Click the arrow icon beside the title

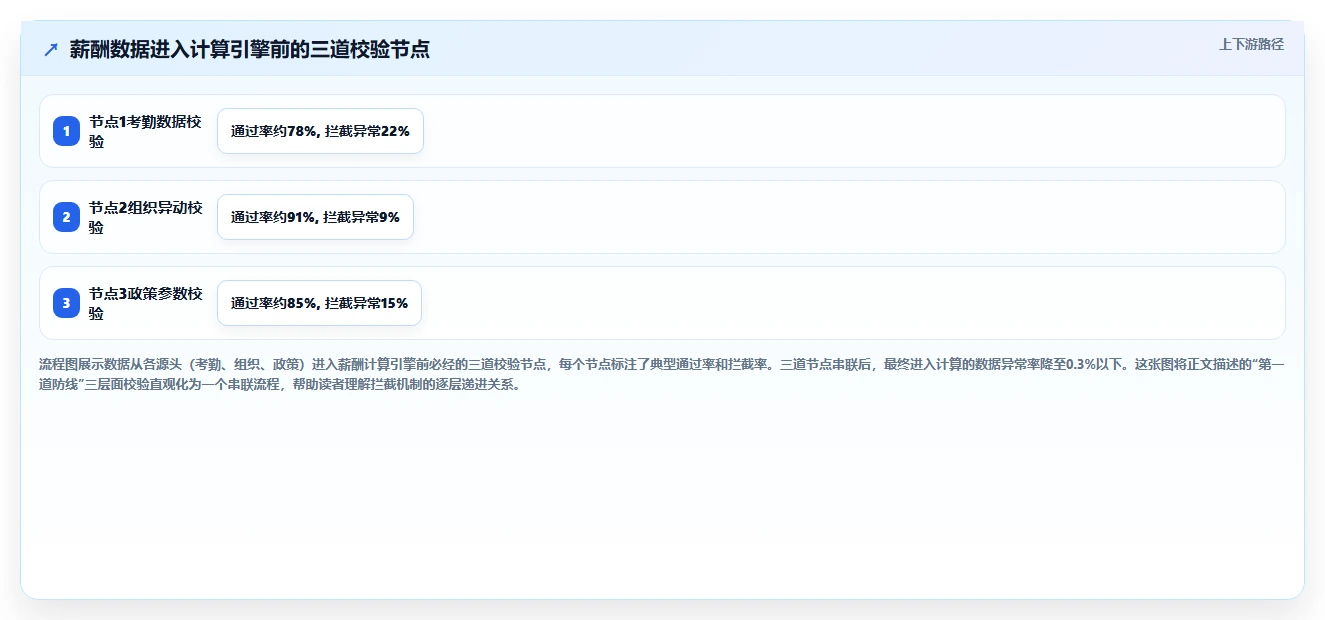pyautogui.click(x=51, y=50)
